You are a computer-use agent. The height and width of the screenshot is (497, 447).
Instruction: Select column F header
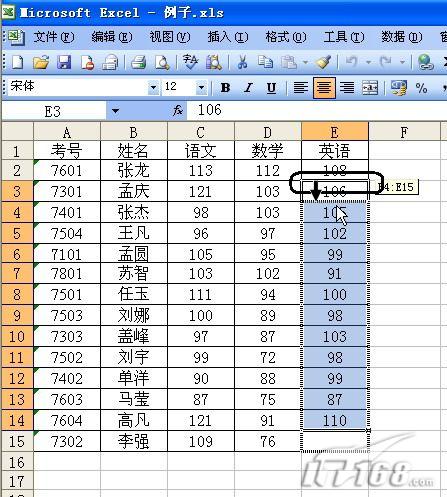404,132
